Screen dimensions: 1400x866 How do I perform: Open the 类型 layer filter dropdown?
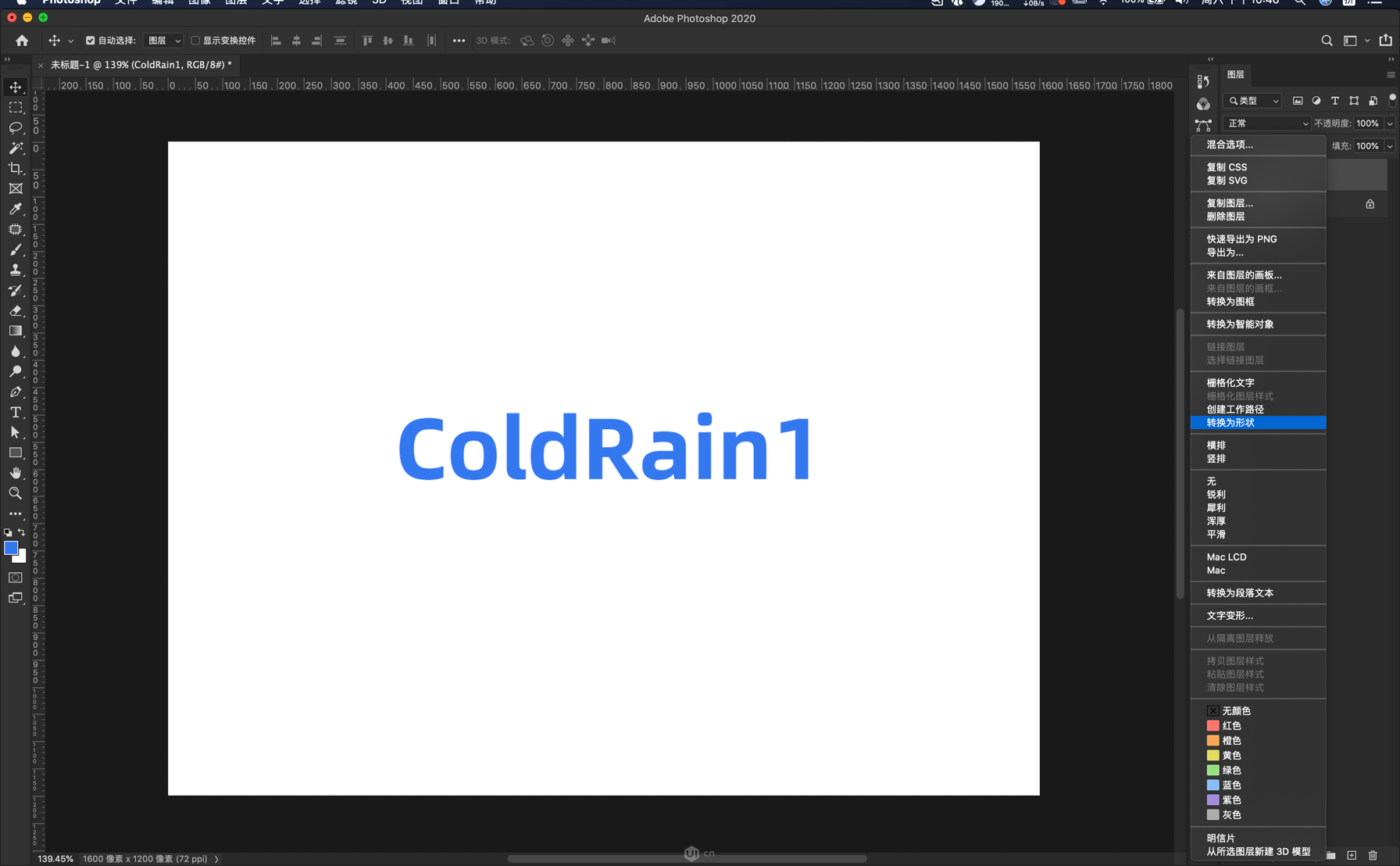click(1252, 101)
